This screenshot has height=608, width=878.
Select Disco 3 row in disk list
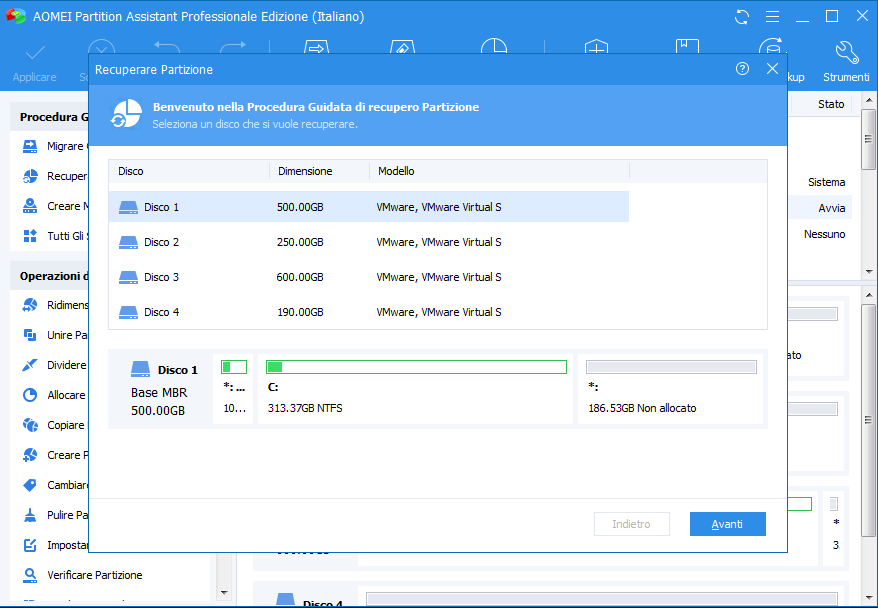point(368,277)
